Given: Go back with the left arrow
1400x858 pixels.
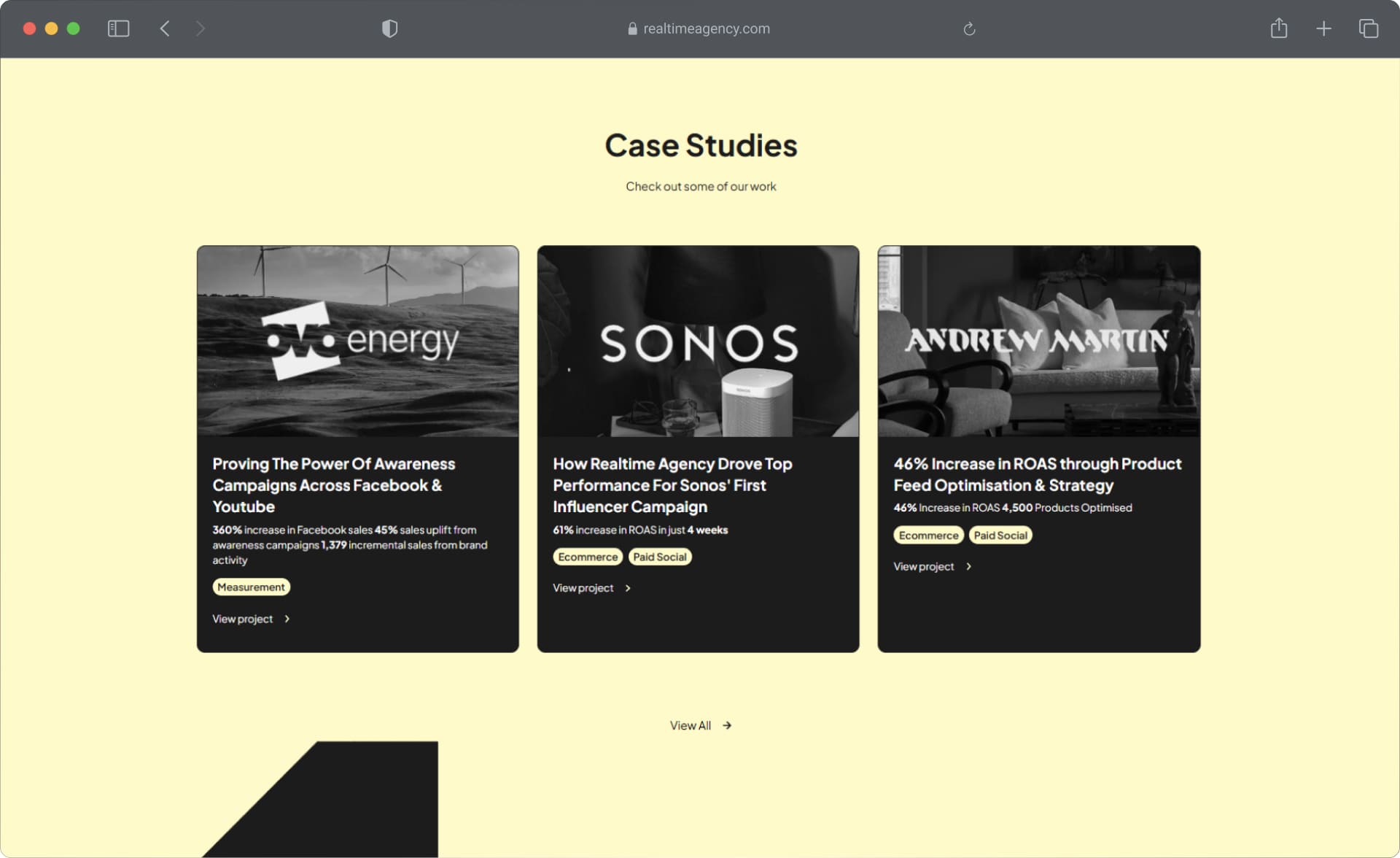Looking at the screenshot, I should [165, 28].
